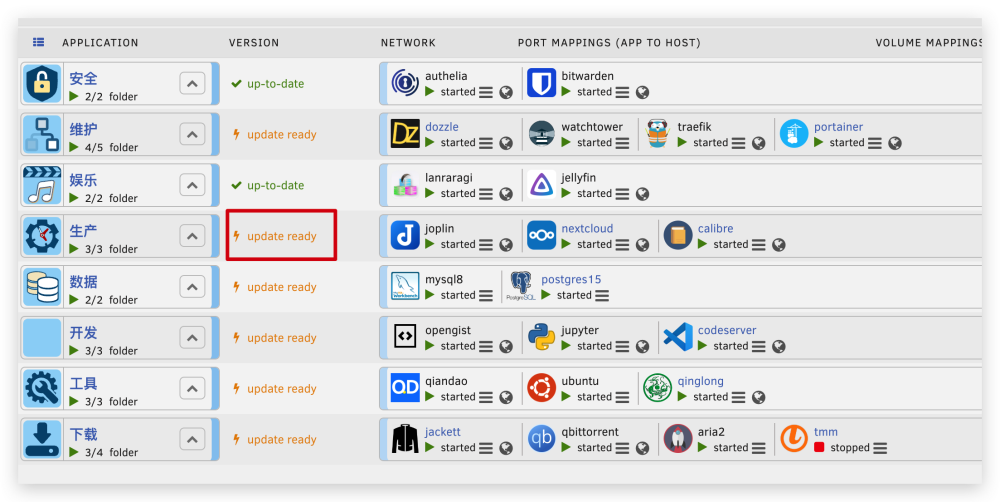1000x502 pixels.
Task: Collapse the 下载 folder
Action: (192, 439)
